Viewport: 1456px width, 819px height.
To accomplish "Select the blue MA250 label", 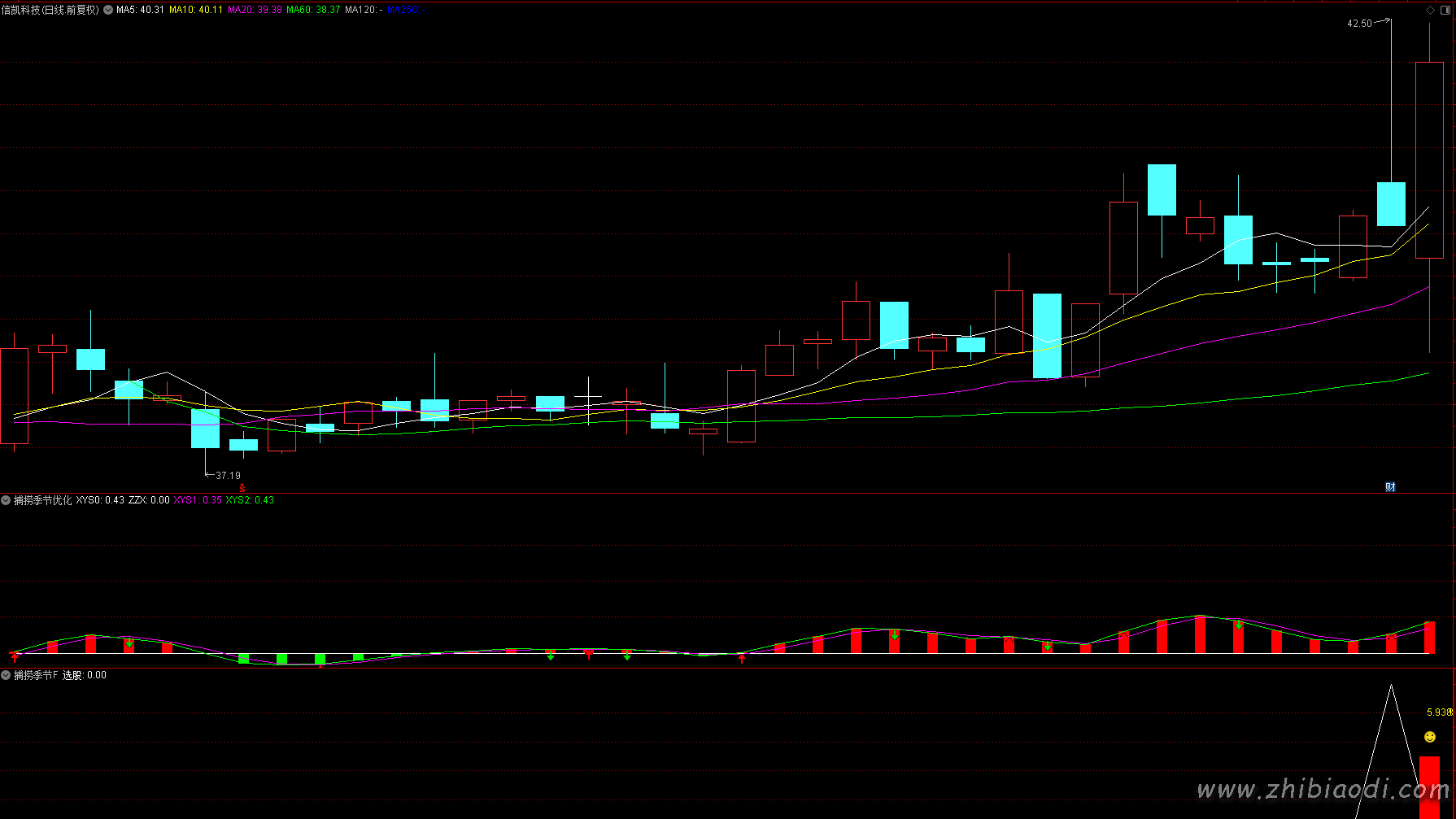I will (x=405, y=10).
